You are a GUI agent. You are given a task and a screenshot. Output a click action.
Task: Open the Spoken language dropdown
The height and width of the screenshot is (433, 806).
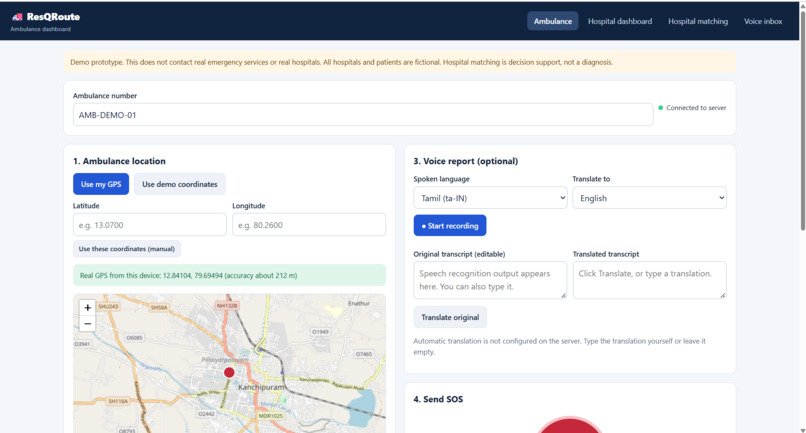(490, 198)
